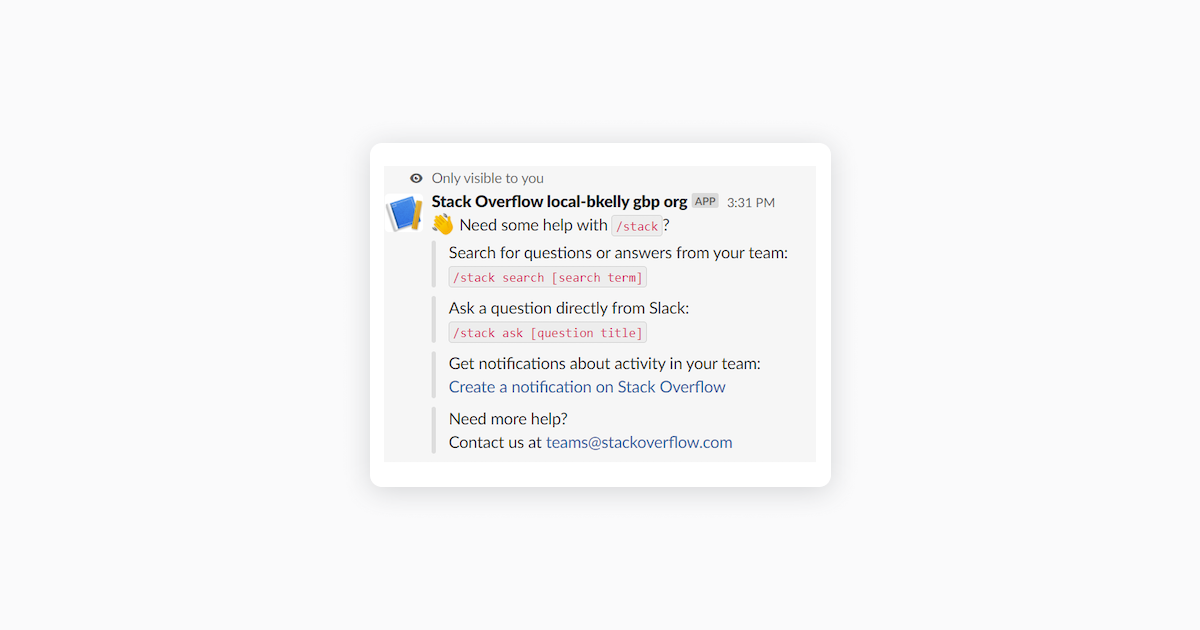Click the Need some help with text

coord(533,225)
